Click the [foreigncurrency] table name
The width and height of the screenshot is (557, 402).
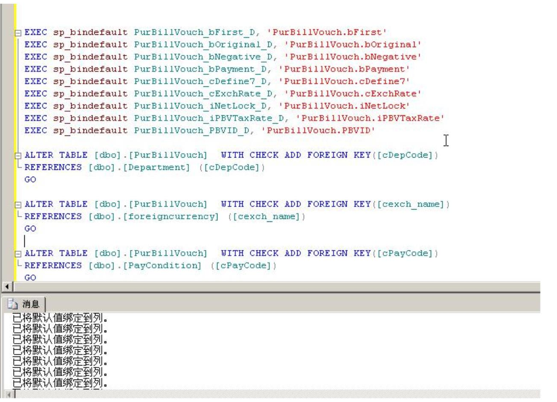click(171, 216)
